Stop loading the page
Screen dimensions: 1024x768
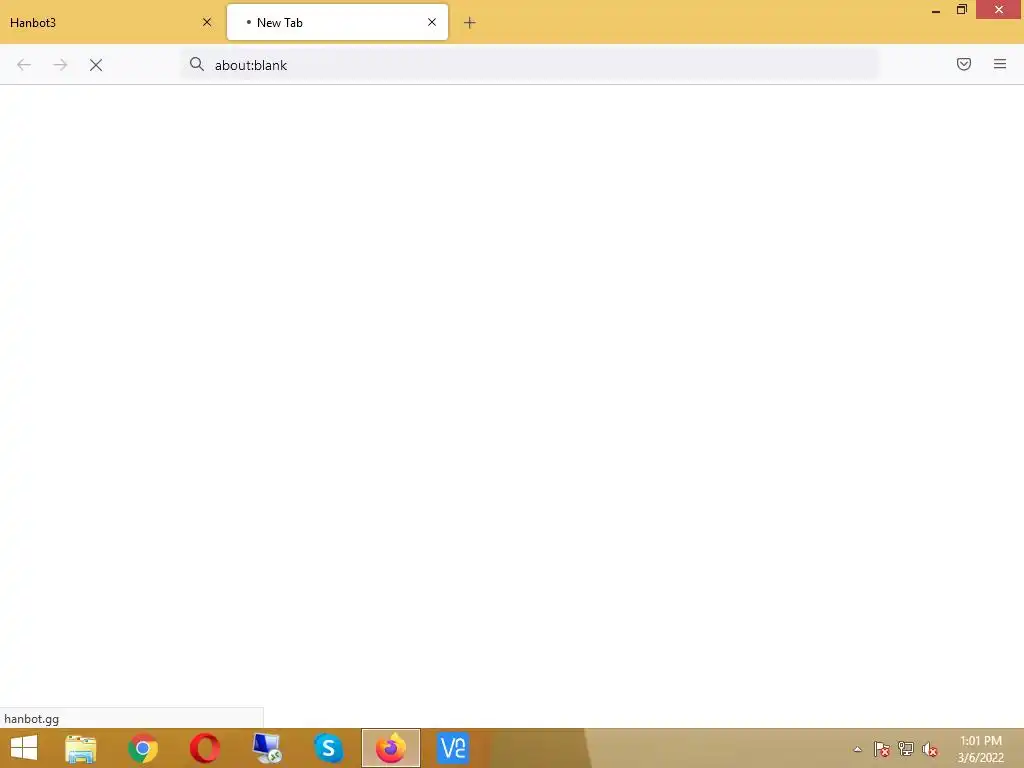[96, 65]
